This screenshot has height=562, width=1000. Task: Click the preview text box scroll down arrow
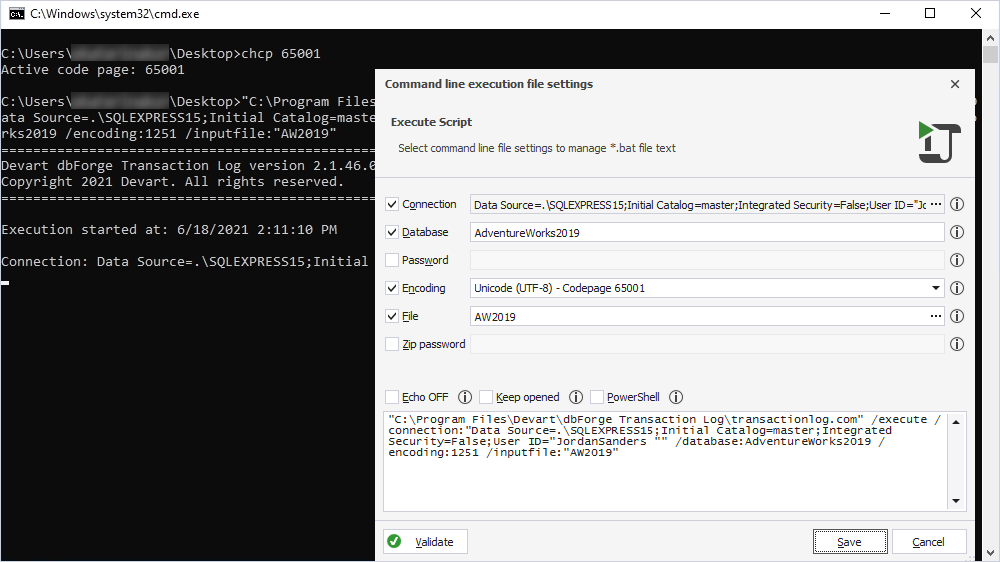coord(956,501)
